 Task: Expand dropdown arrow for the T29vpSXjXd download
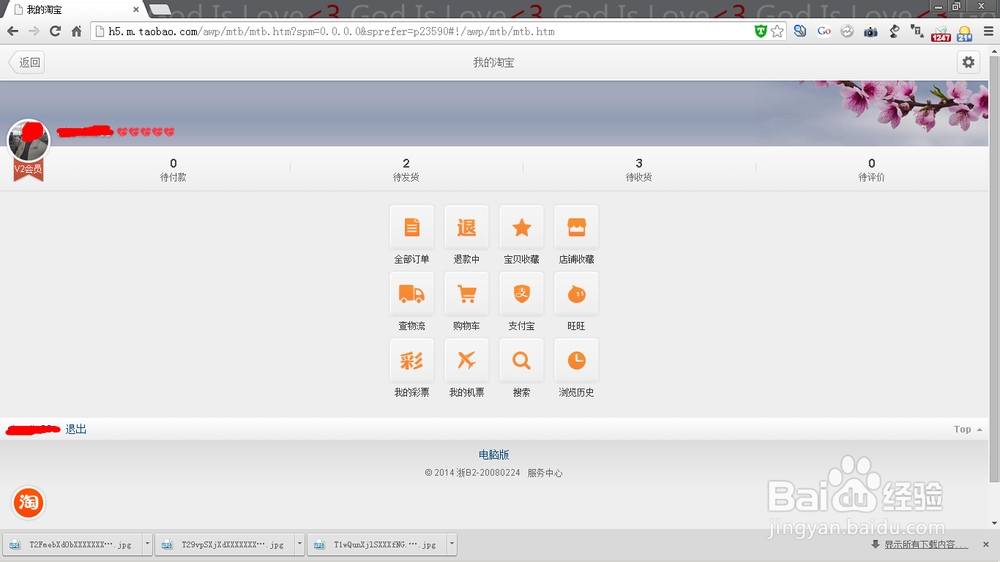point(300,544)
